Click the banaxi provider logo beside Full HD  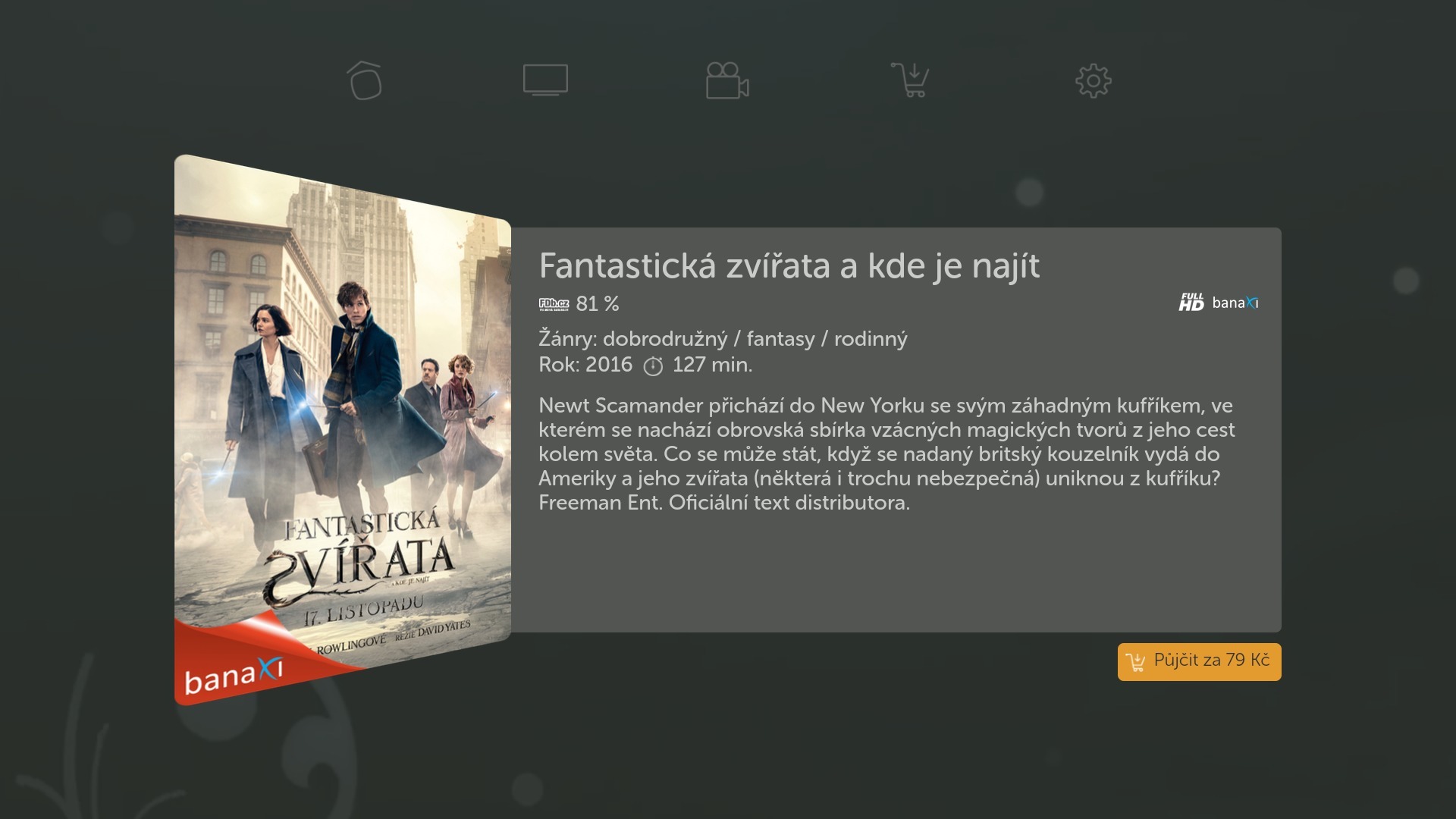pyautogui.click(x=1235, y=303)
